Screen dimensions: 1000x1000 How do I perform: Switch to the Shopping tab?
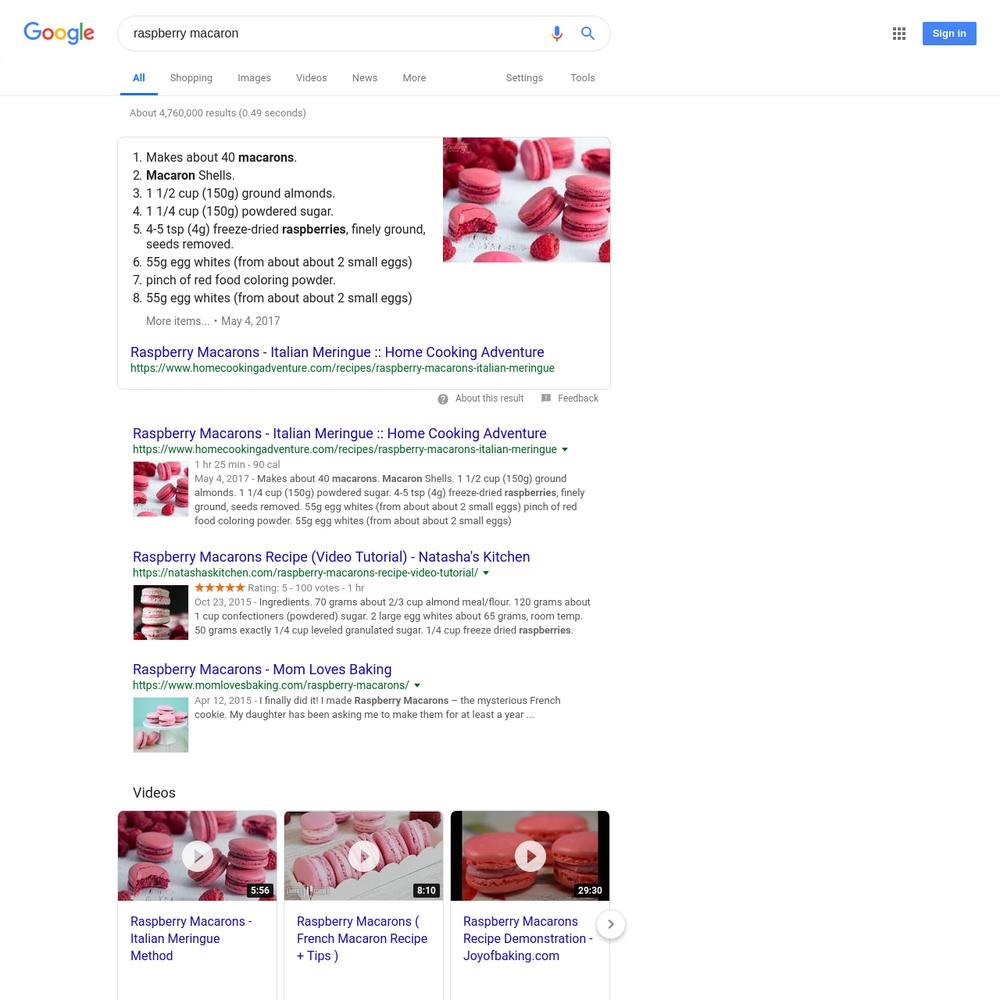point(191,78)
